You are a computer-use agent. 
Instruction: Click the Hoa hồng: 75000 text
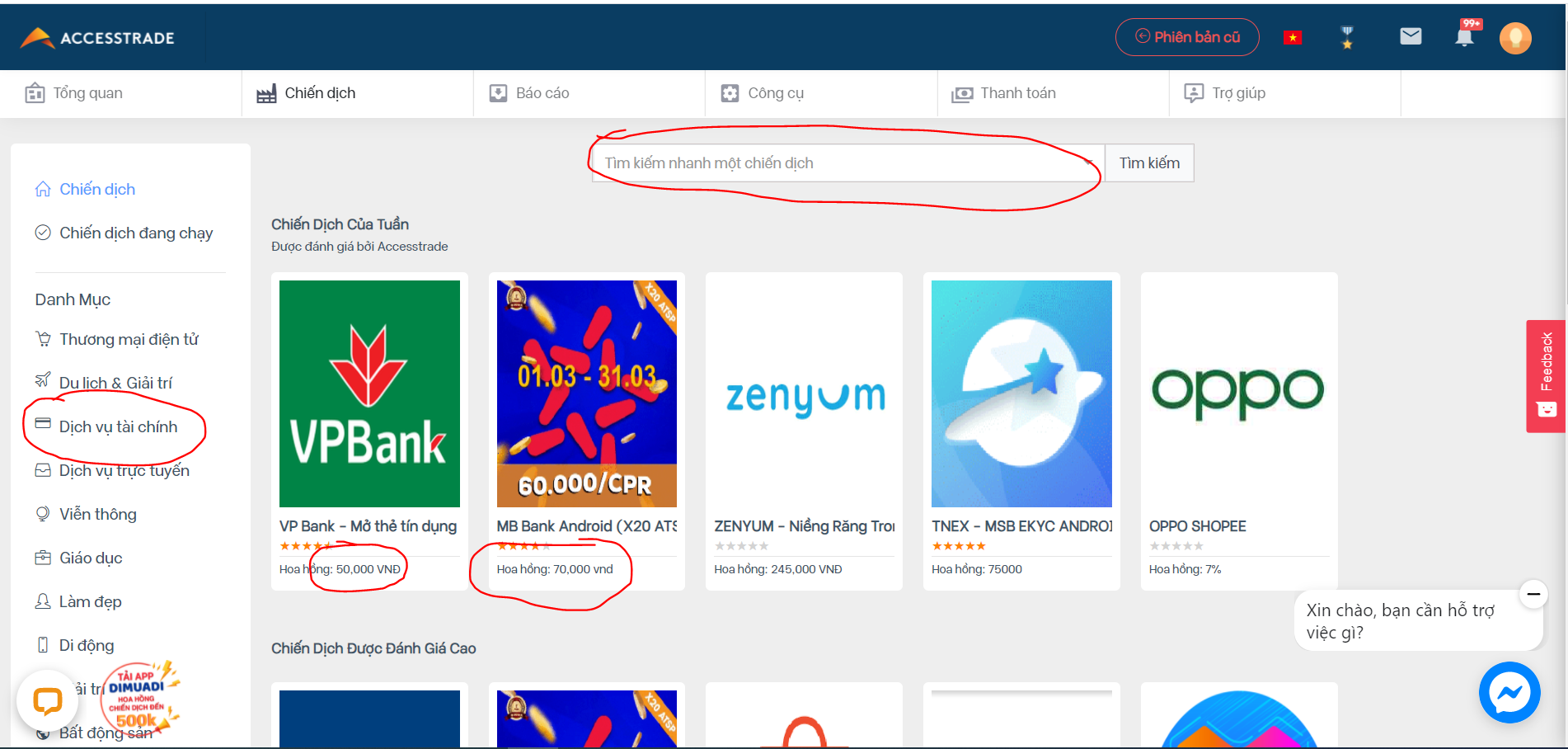[x=977, y=569]
